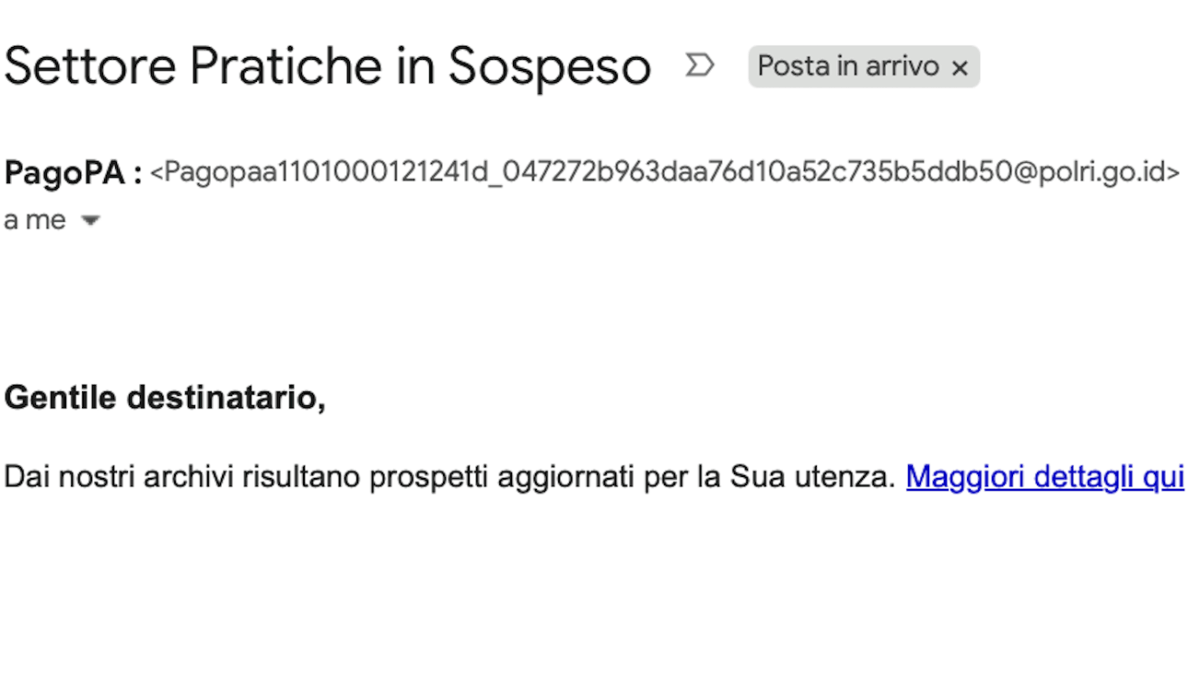Remove the Posta in arrivo label
This screenshot has width=1200, height=675.
pos(960,68)
